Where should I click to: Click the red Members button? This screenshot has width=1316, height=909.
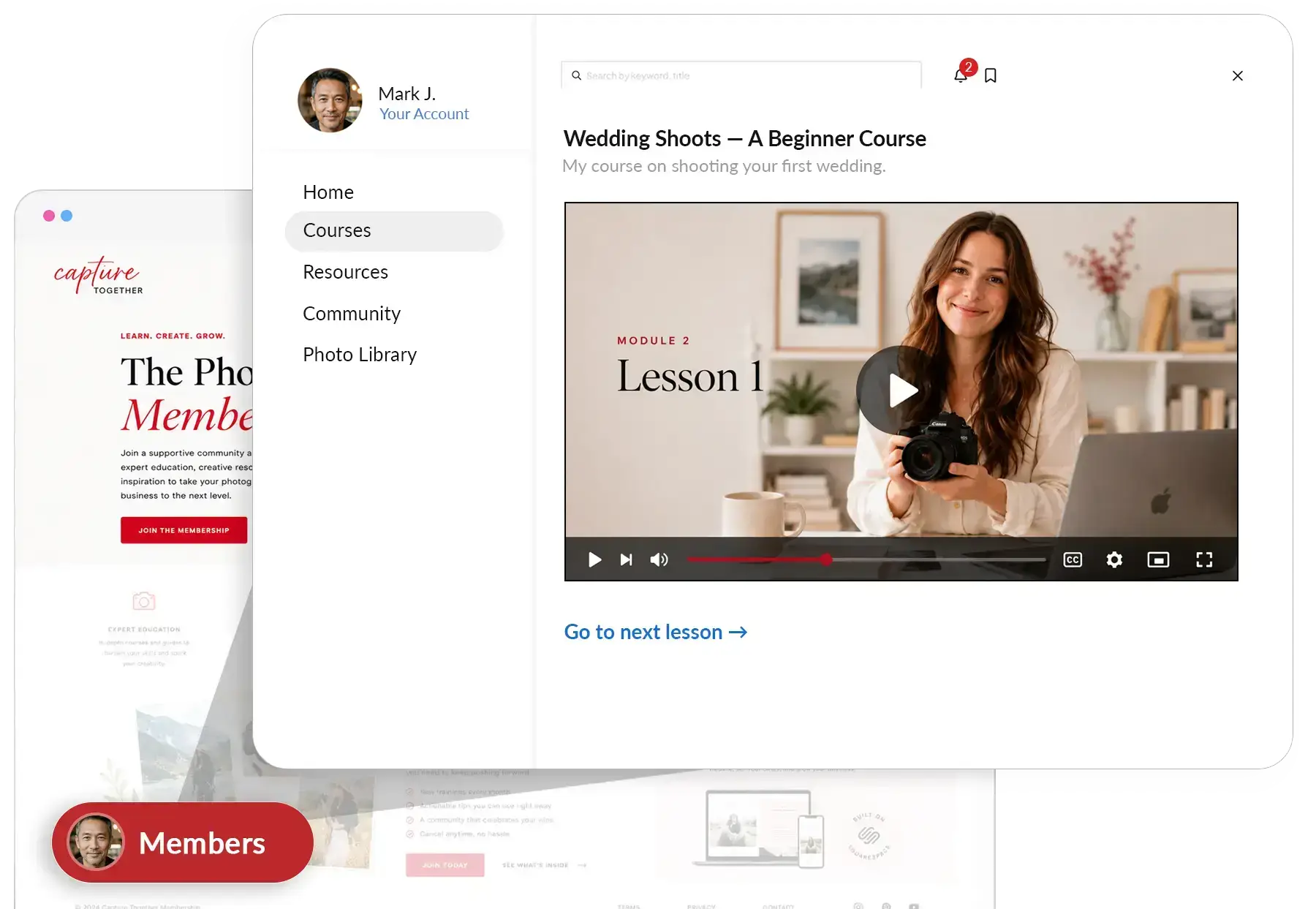(x=183, y=842)
